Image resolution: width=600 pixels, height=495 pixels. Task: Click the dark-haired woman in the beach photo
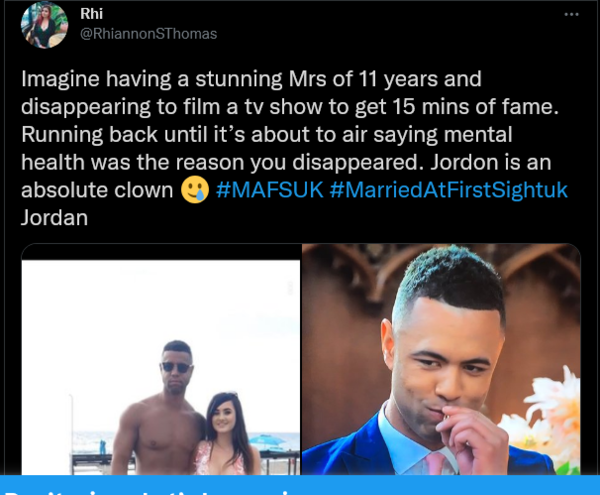[x=223, y=434]
